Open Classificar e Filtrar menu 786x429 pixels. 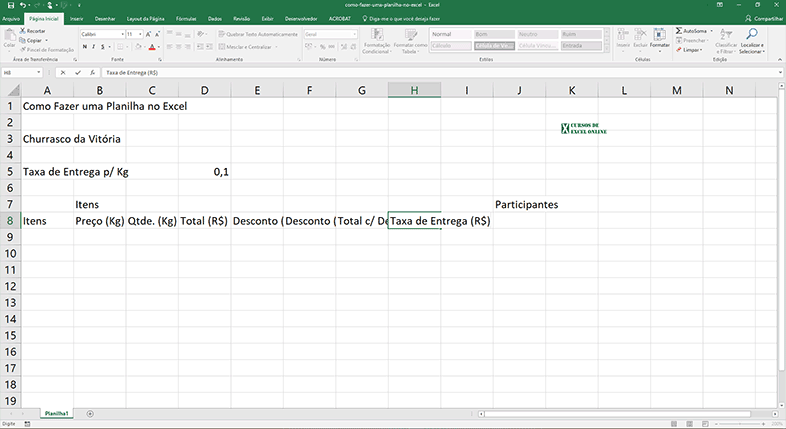click(x=726, y=41)
